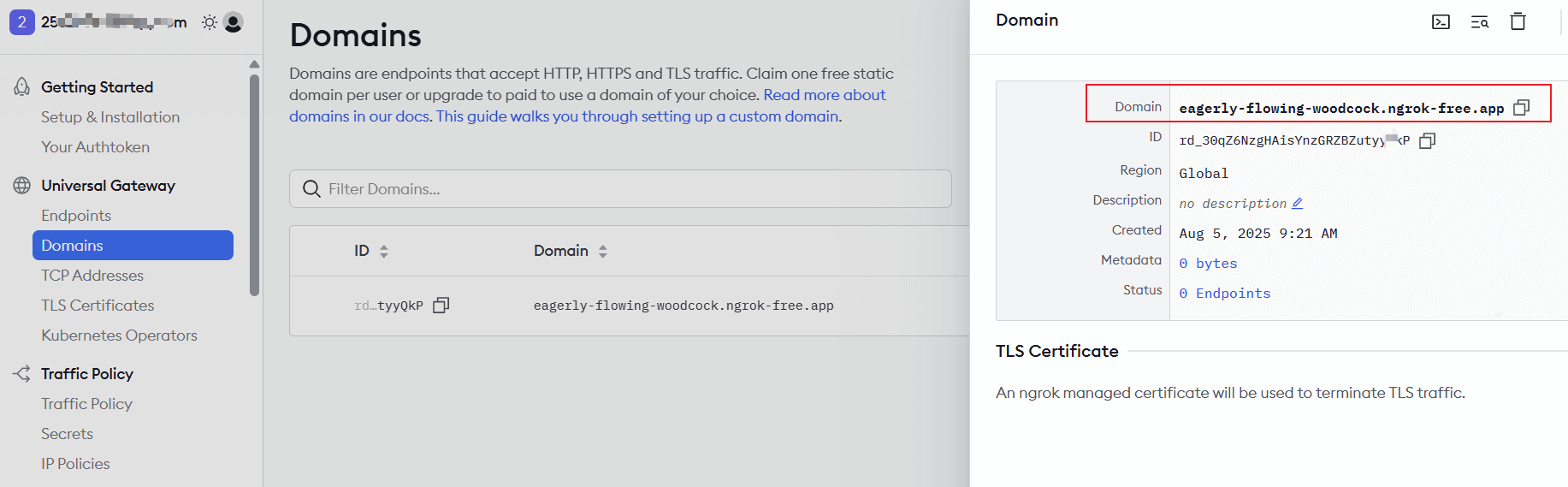Open the custom domain guide link
Image resolution: width=1568 pixels, height=487 pixels.
[x=638, y=116]
